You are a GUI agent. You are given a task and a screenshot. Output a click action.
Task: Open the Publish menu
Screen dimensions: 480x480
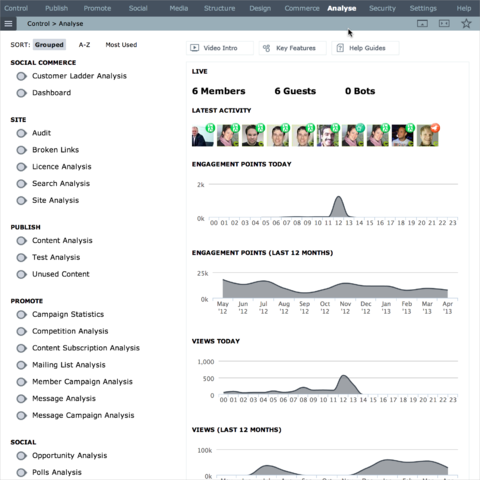[57, 8]
